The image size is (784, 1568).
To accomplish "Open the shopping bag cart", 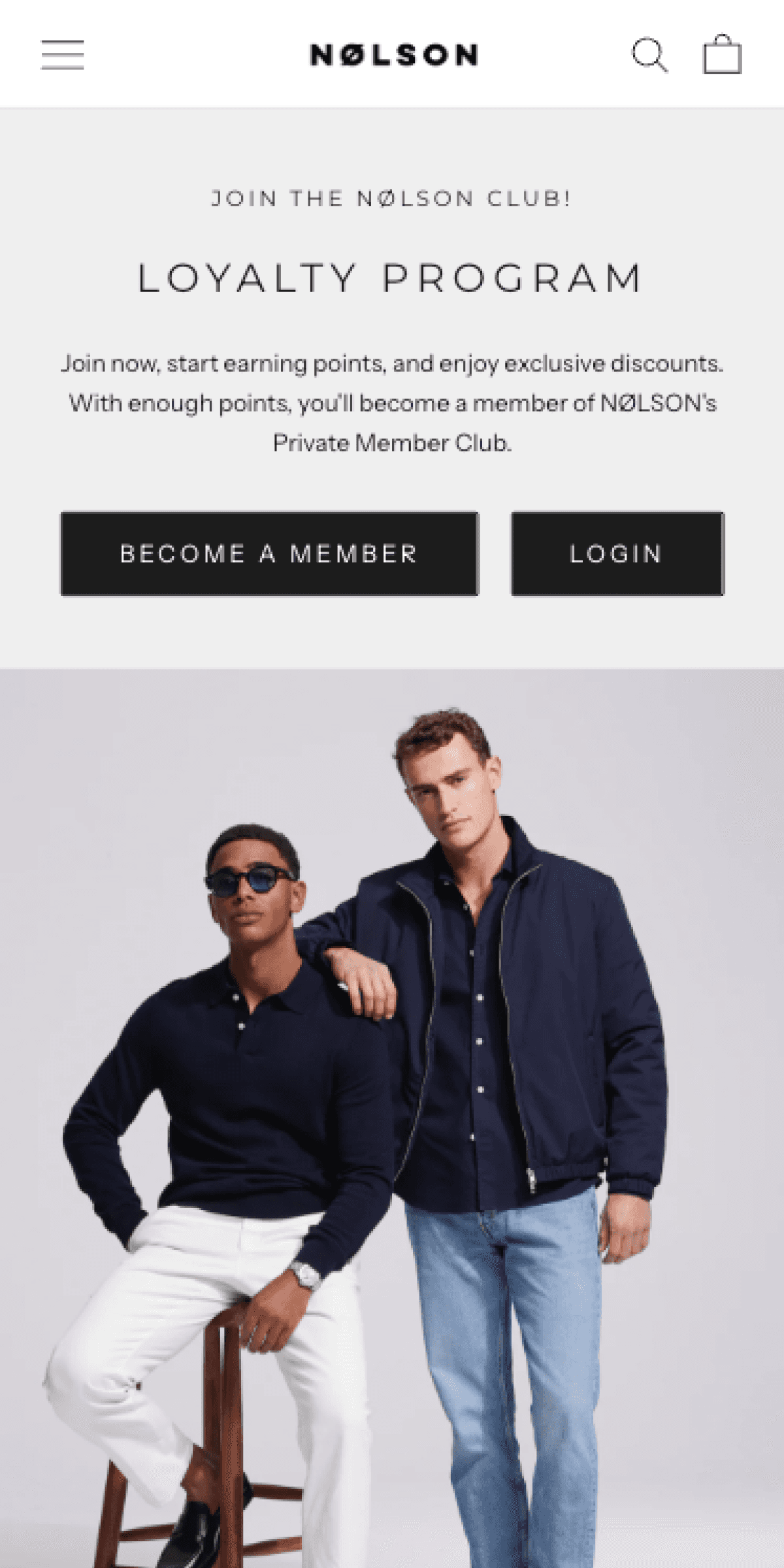I will 722,54.
